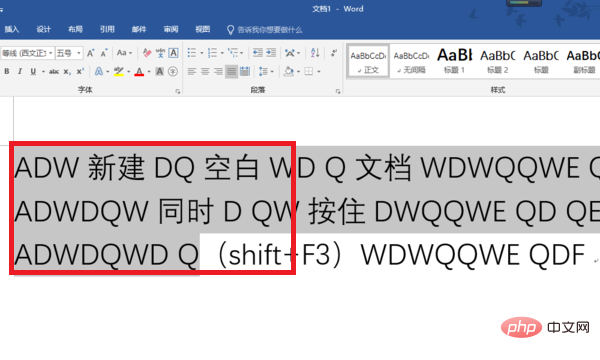Click the numbered list icon
The image size is (600, 360).
[212, 53]
